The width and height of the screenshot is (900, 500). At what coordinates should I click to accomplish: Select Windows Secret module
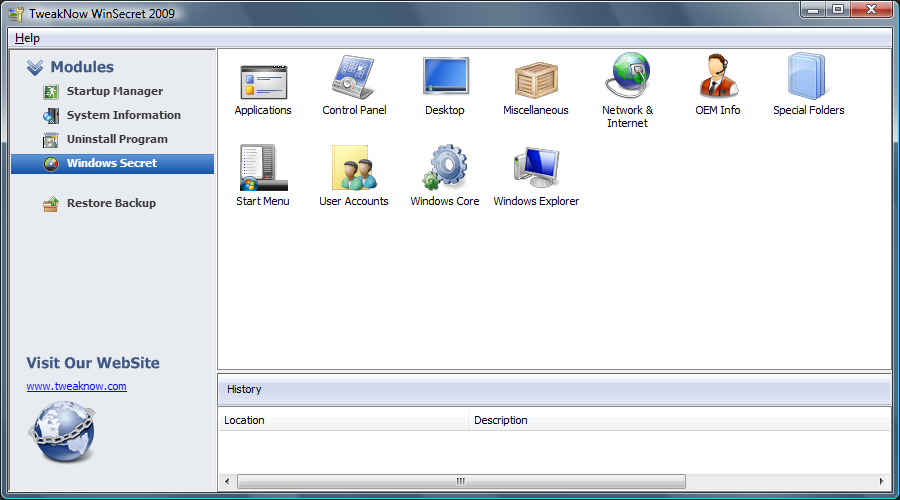112,164
